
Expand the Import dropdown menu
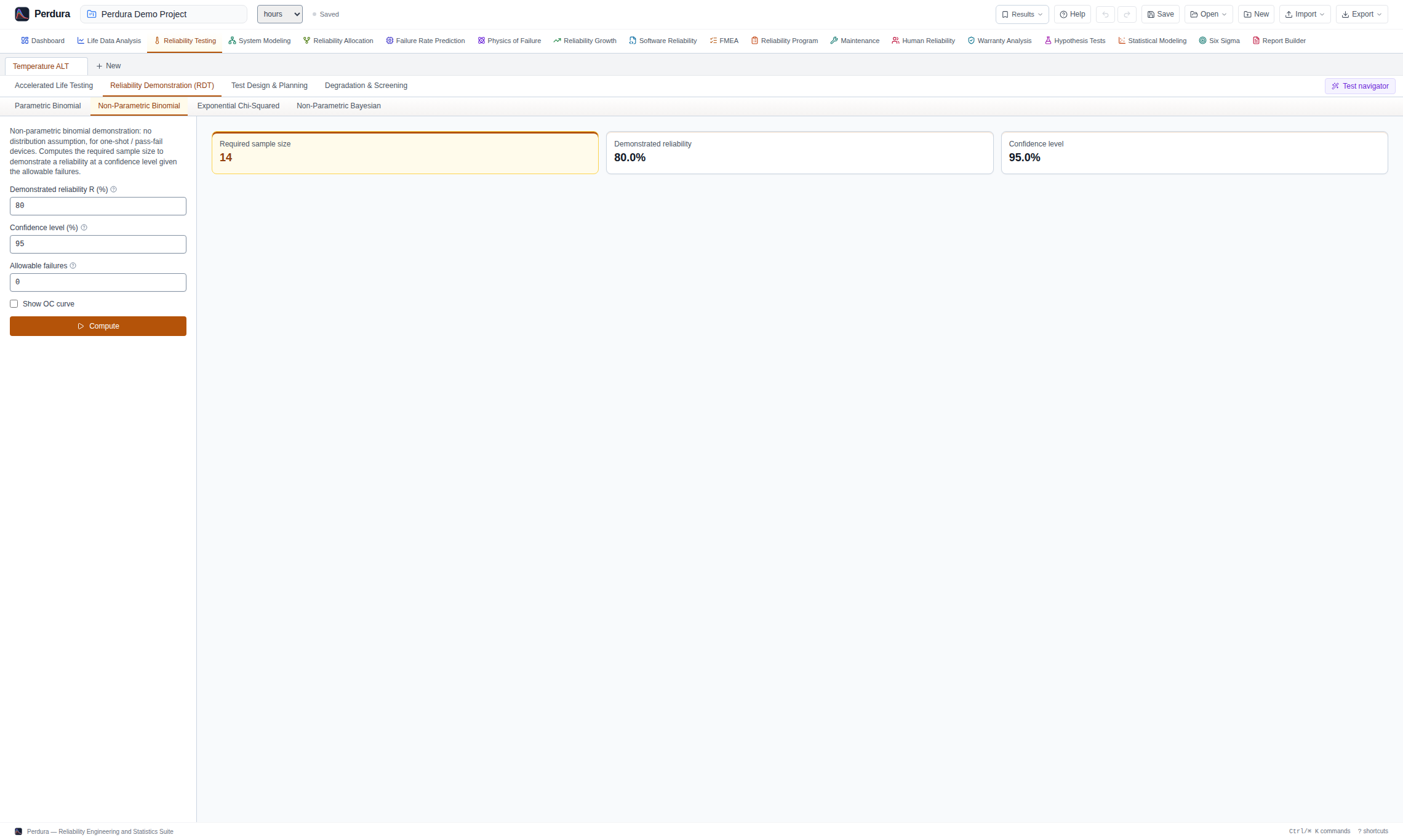(x=1305, y=14)
